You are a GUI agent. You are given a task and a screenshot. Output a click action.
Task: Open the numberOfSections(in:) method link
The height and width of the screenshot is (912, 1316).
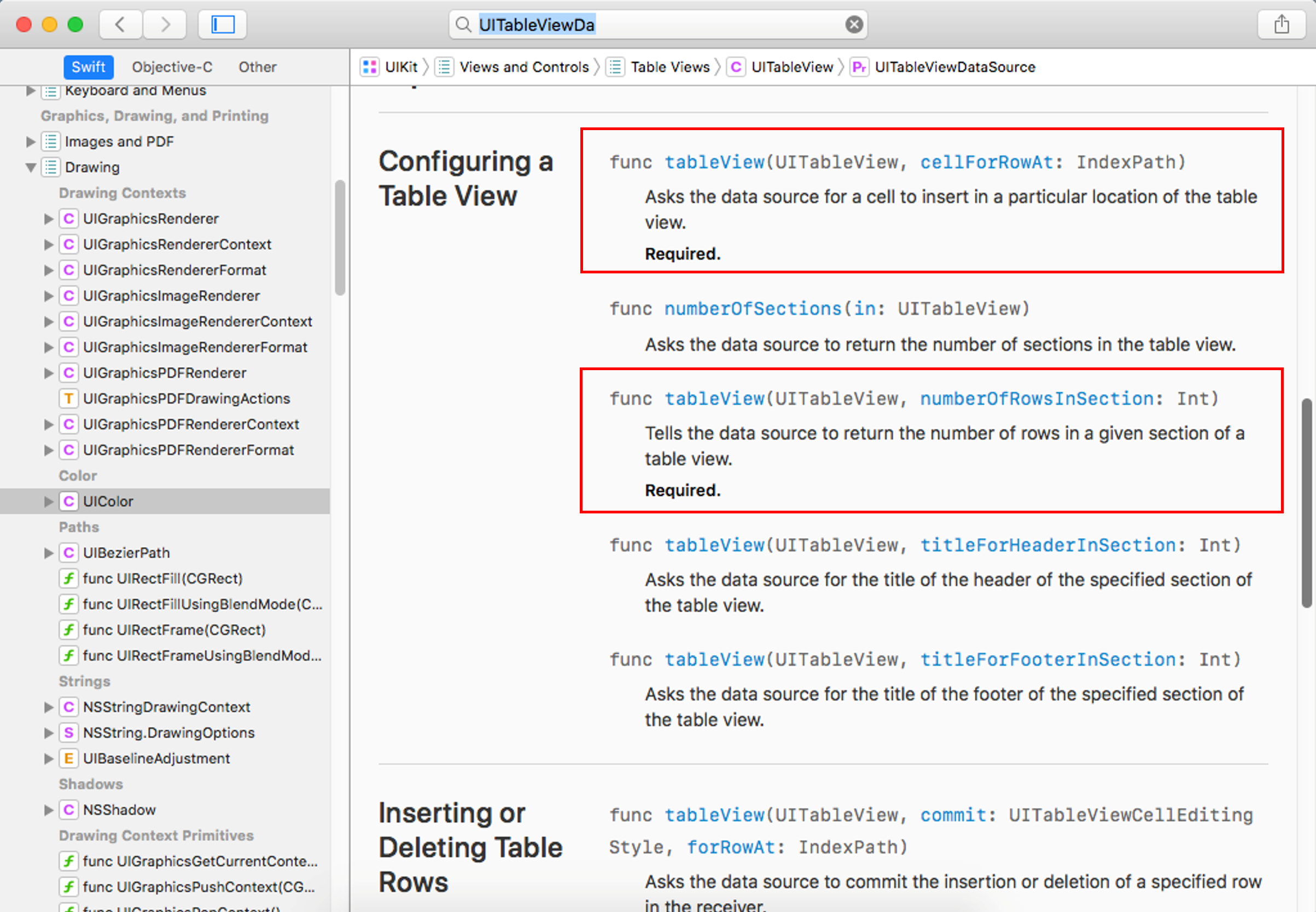click(752, 308)
